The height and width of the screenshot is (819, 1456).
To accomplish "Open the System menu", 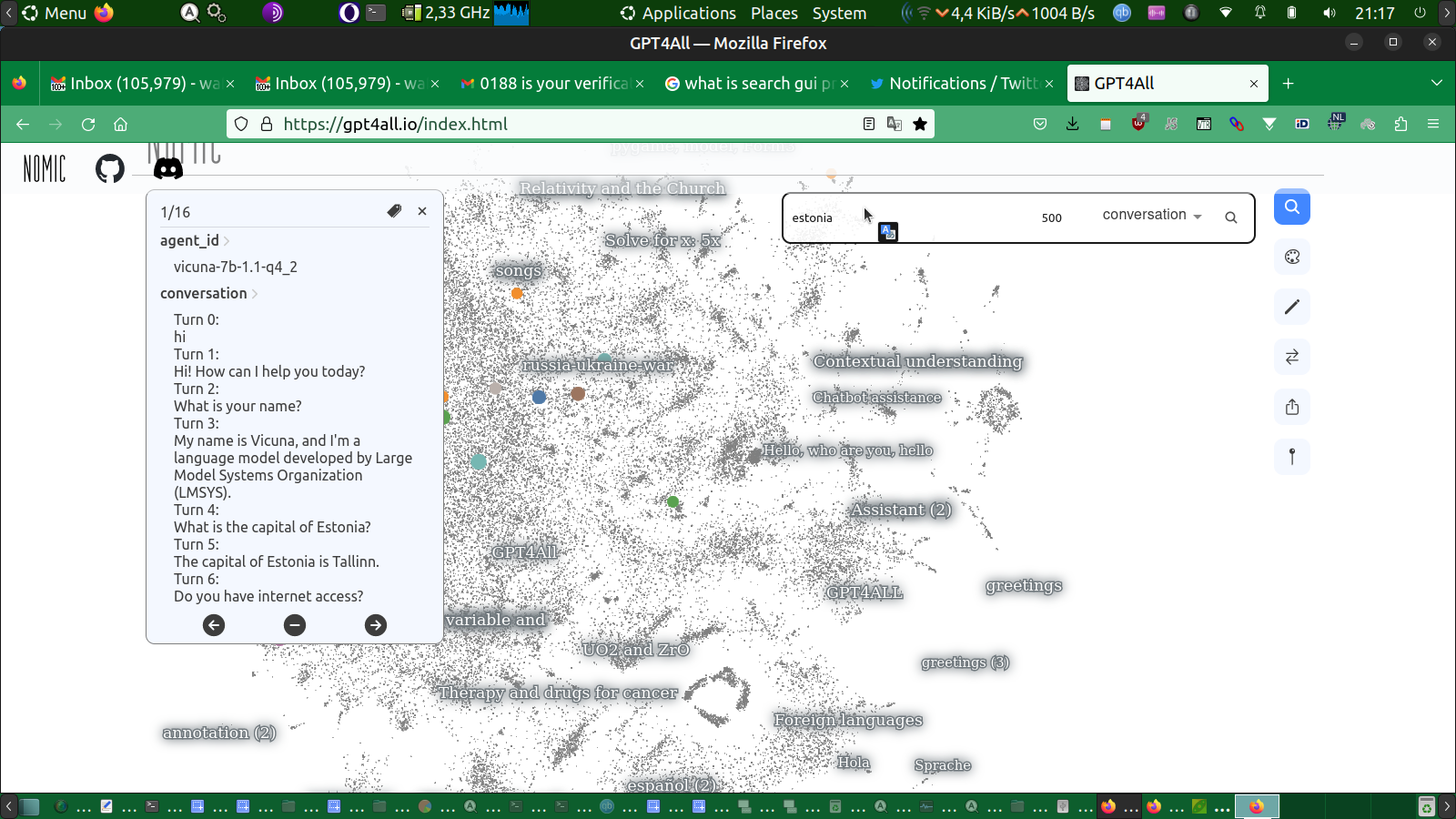I will click(x=839, y=13).
